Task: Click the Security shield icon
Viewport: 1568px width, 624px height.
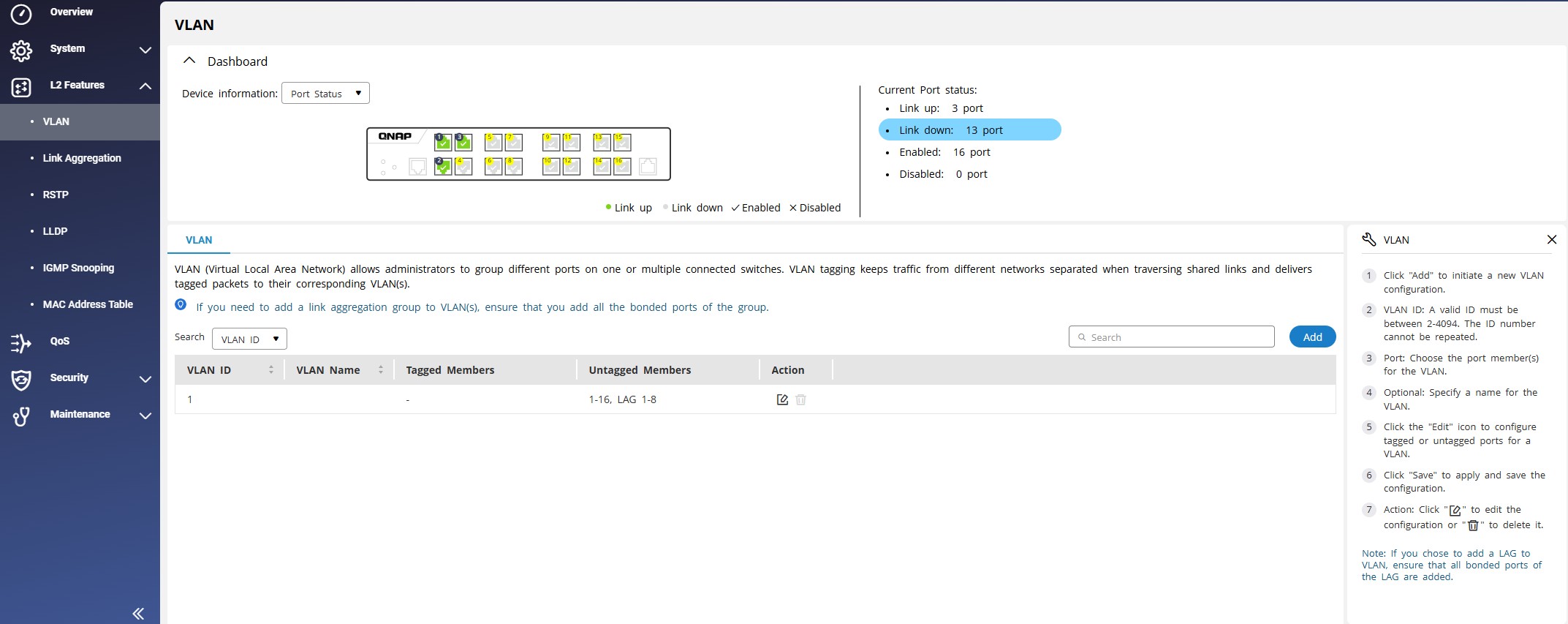Action: (x=21, y=379)
